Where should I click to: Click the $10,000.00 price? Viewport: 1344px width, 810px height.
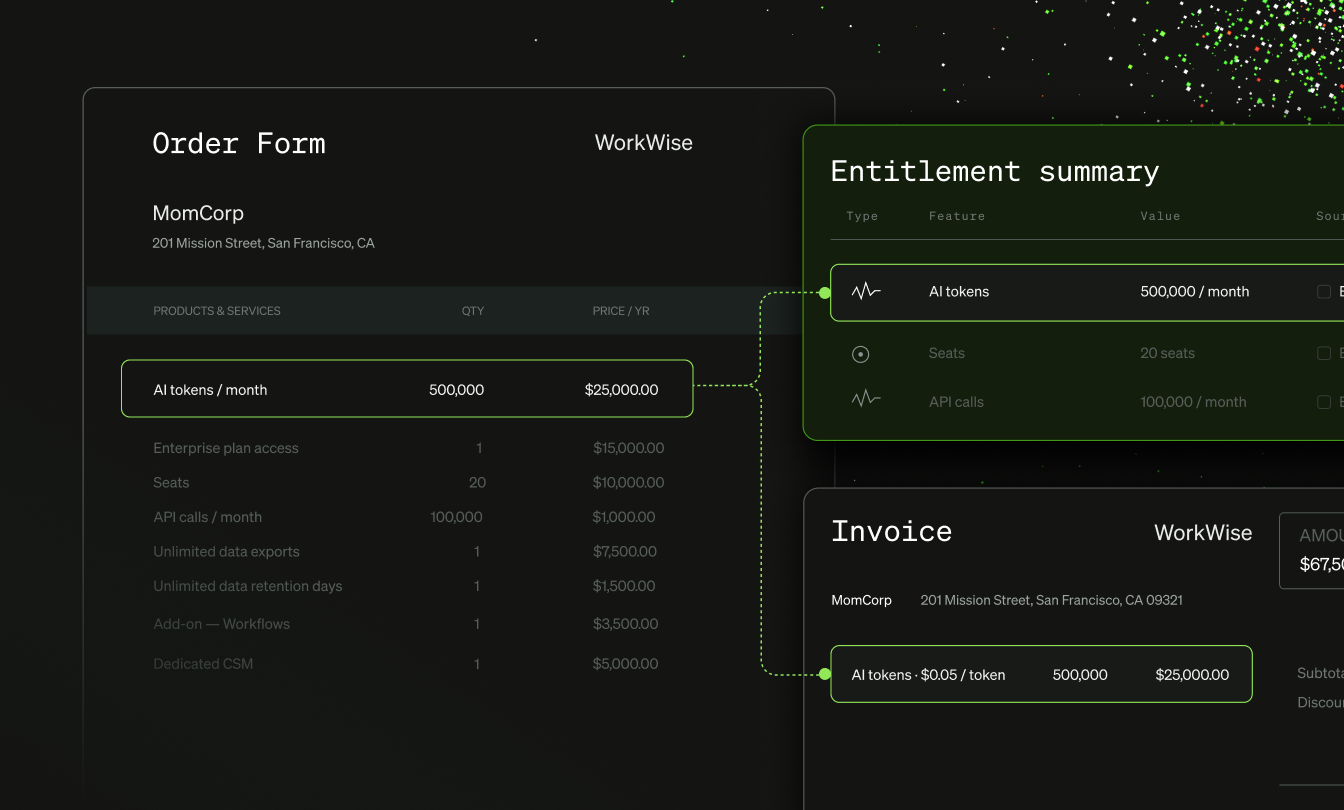628,483
